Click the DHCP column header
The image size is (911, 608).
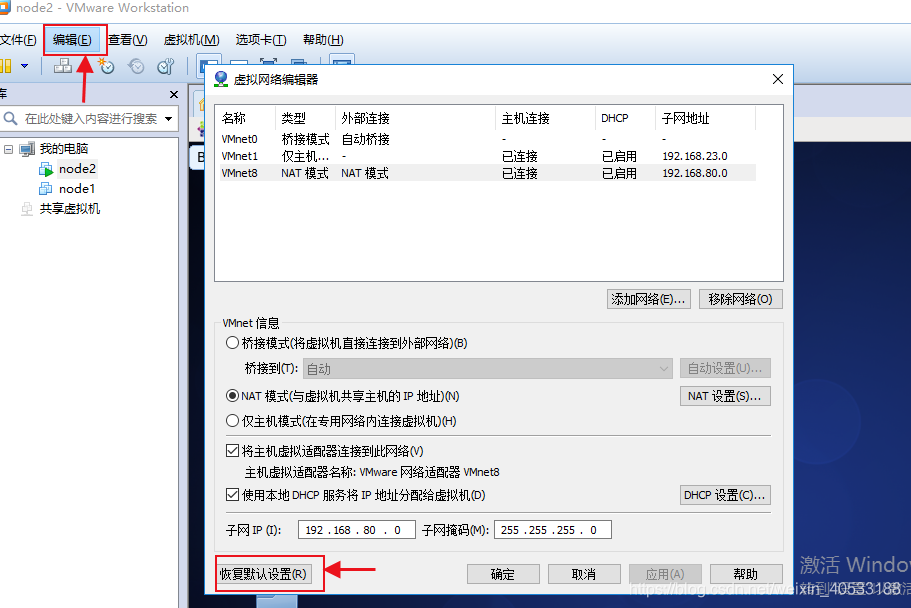625,119
